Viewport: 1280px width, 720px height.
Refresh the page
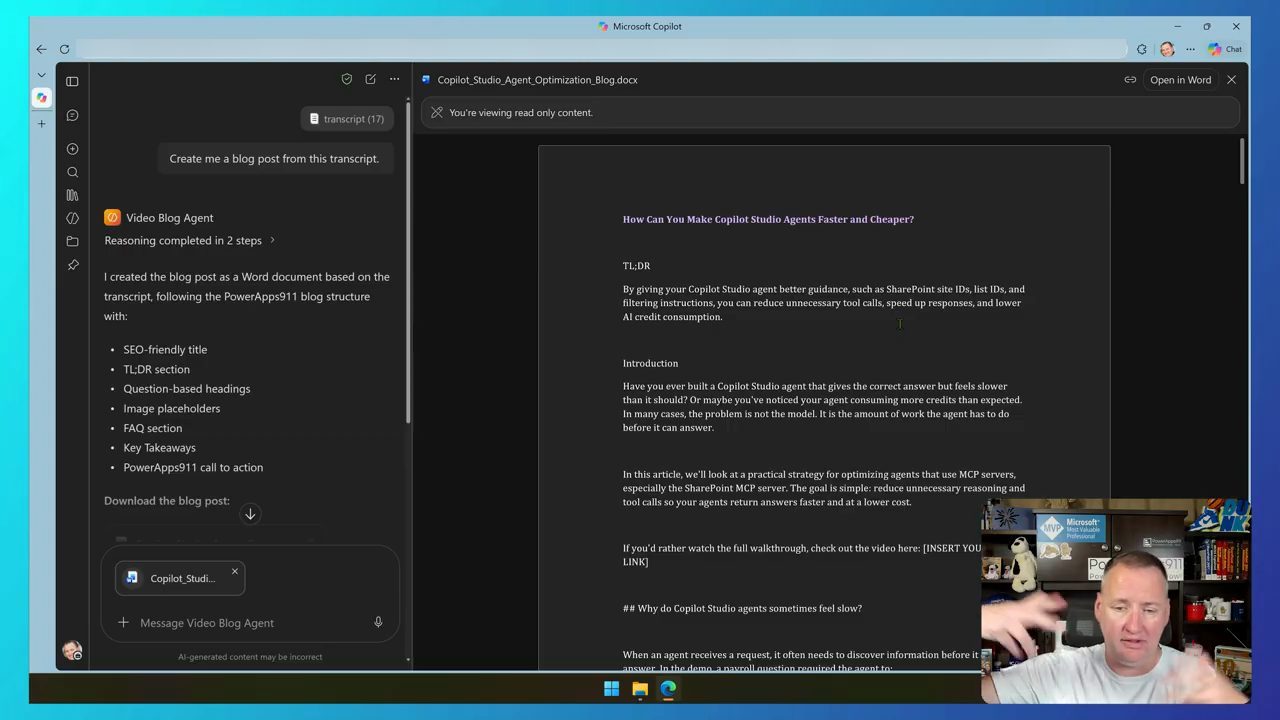point(64,49)
